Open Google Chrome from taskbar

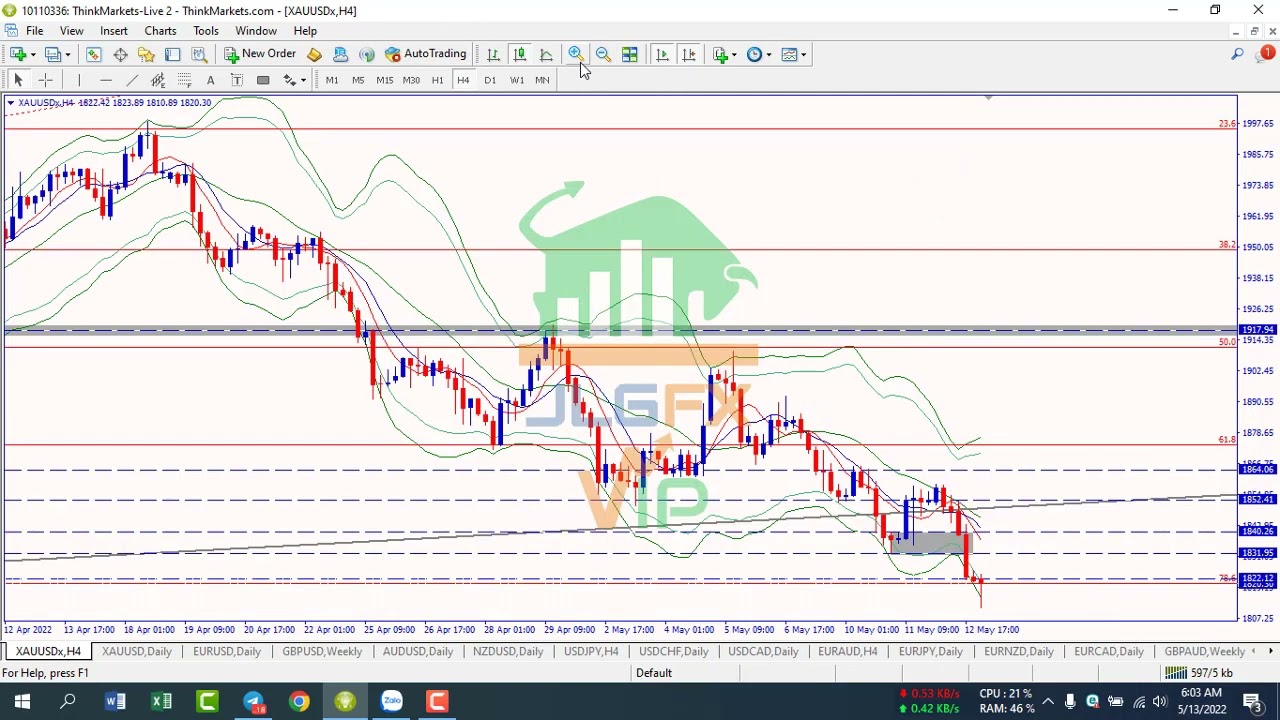(x=299, y=702)
